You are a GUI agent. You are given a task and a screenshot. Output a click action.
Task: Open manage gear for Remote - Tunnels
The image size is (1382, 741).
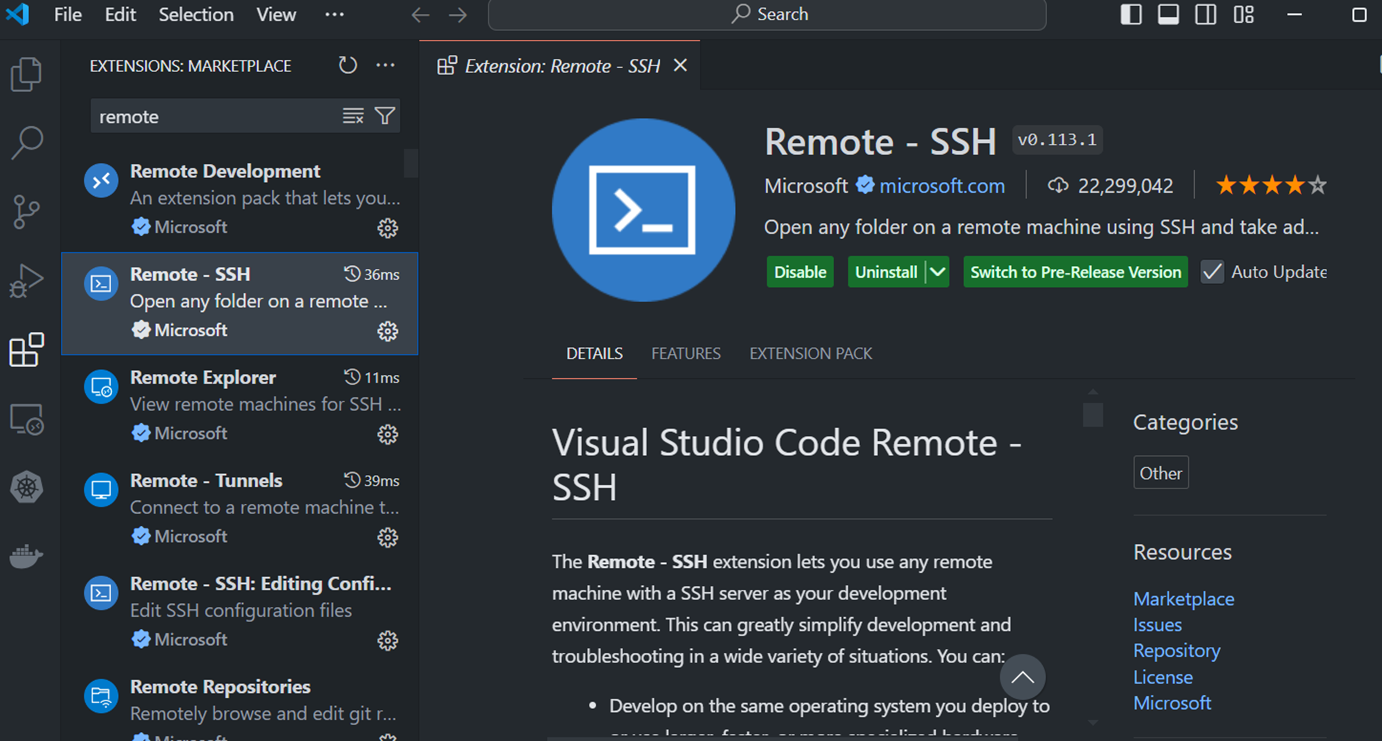tap(388, 537)
